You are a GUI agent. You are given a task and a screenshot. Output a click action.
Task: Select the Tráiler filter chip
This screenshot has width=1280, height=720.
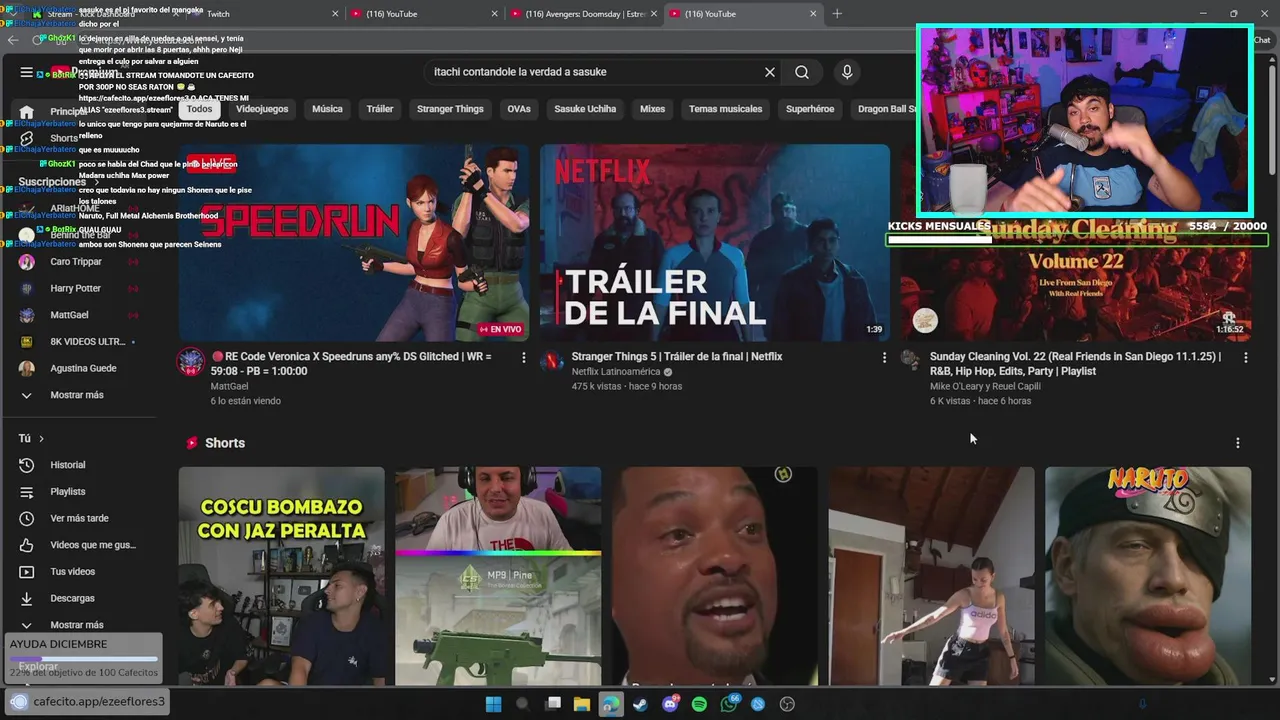pos(380,109)
